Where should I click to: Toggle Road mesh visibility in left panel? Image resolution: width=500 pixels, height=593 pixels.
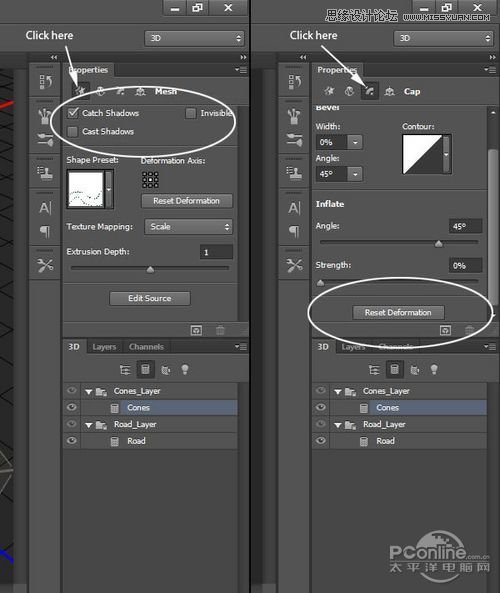point(71,441)
